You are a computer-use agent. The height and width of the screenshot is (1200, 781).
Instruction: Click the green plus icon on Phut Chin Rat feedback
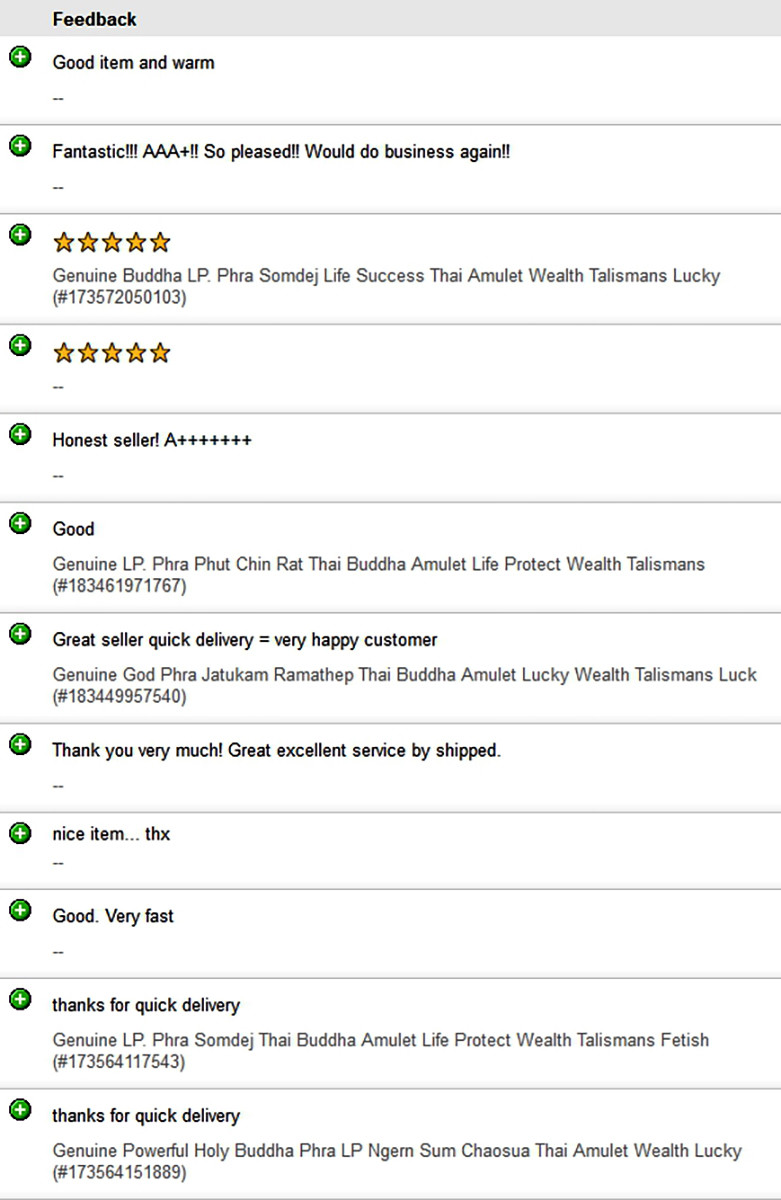tap(20, 523)
